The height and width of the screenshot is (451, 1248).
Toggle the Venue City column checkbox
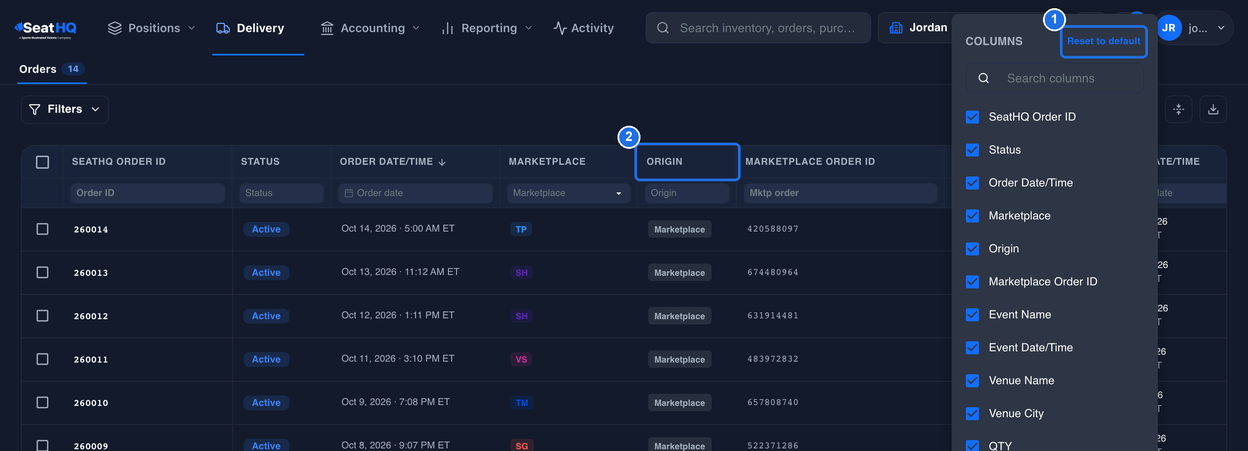[972, 414]
